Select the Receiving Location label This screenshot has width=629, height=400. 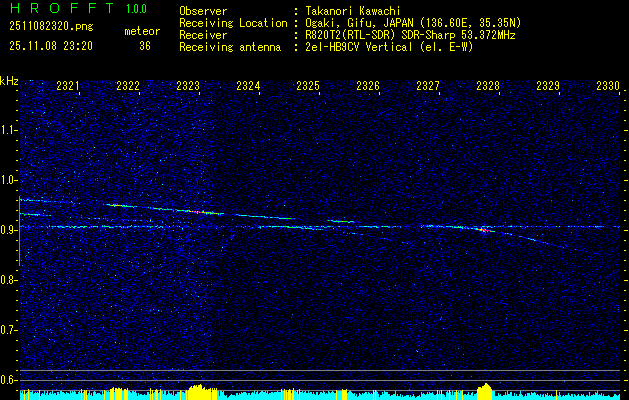(x=233, y=23)
